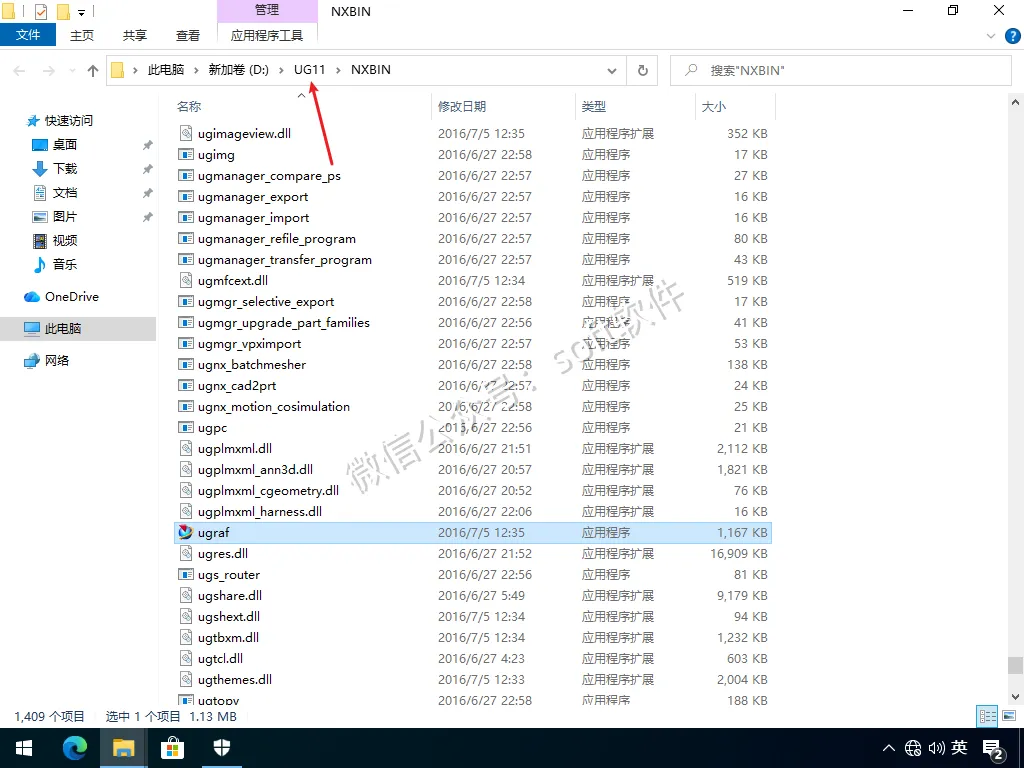The image size is (1024, 768).
Task: Open Videos icon in sidebar
Action: 40,240
